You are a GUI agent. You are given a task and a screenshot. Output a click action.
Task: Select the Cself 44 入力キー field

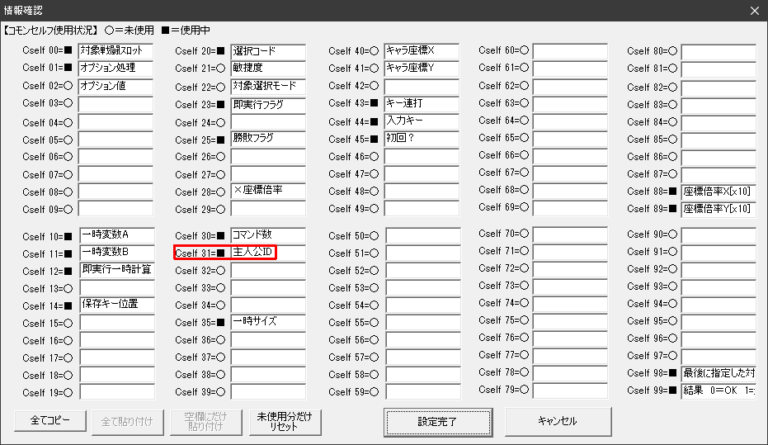point(421,121)
